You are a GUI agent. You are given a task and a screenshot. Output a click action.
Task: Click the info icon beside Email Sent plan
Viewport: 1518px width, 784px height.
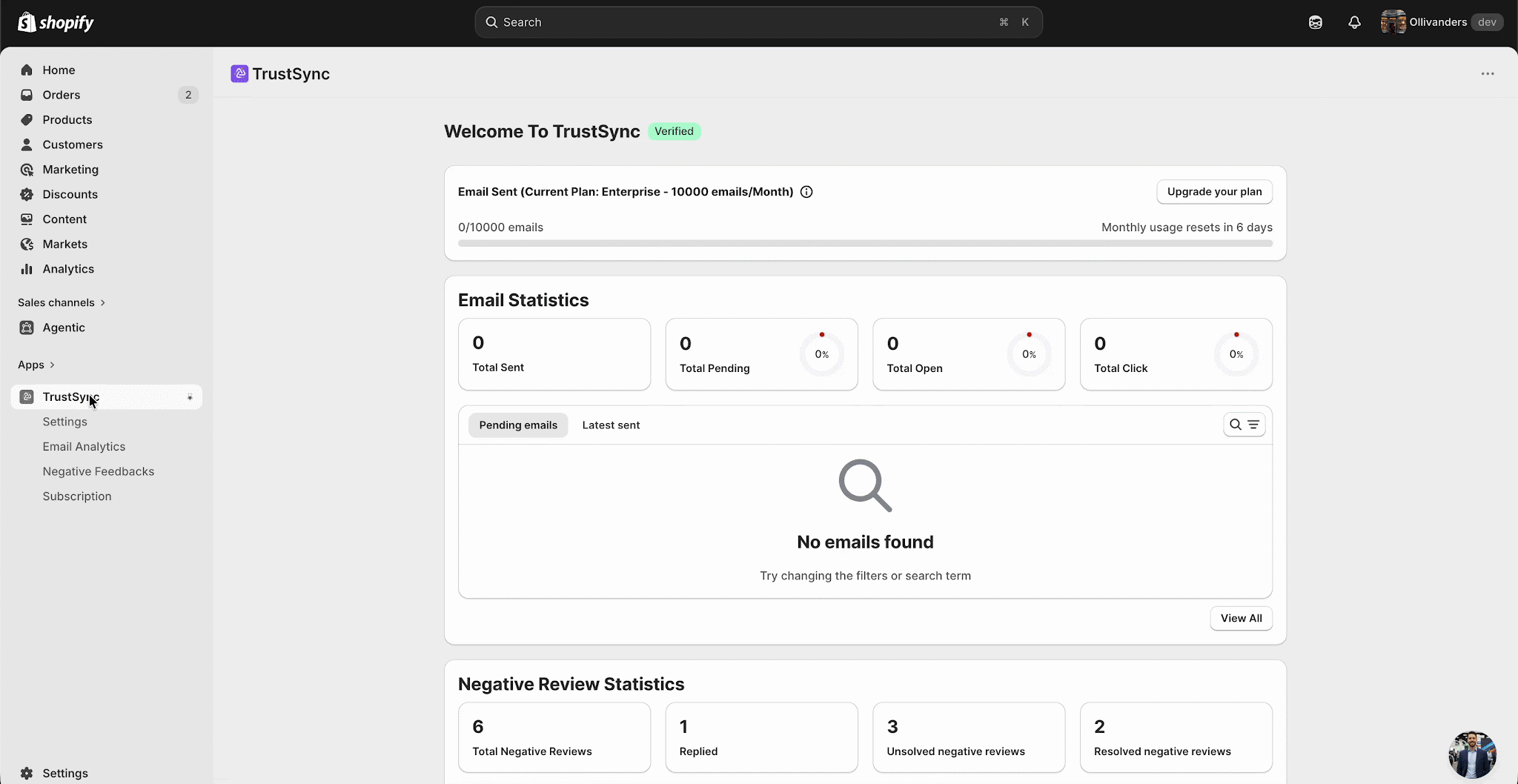coord(806,192)
